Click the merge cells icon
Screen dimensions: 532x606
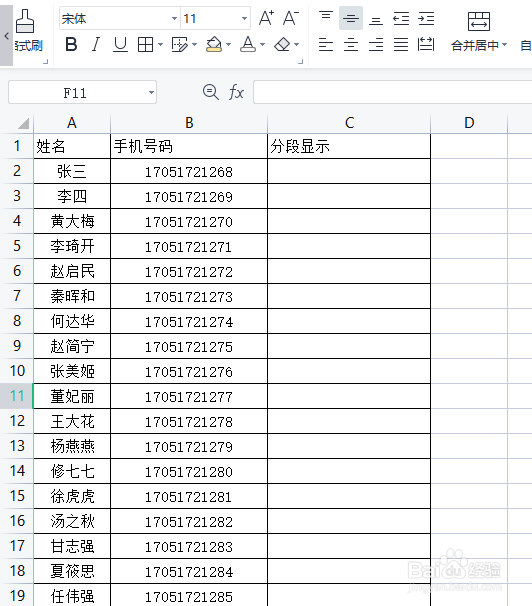[x=479, y=21]
